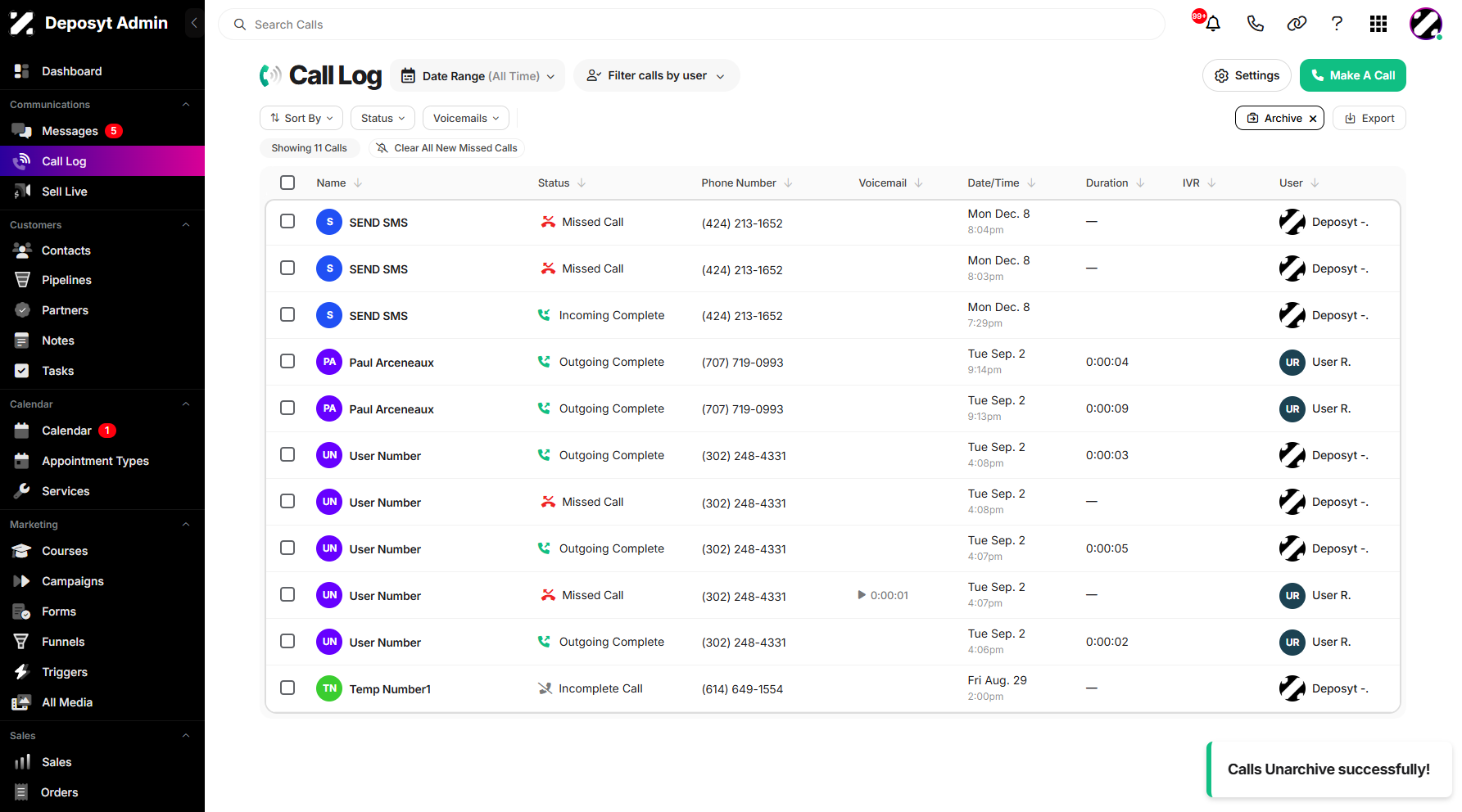
Task: Sort by the Duration column arrow
Action: (x=1140, y=183)
